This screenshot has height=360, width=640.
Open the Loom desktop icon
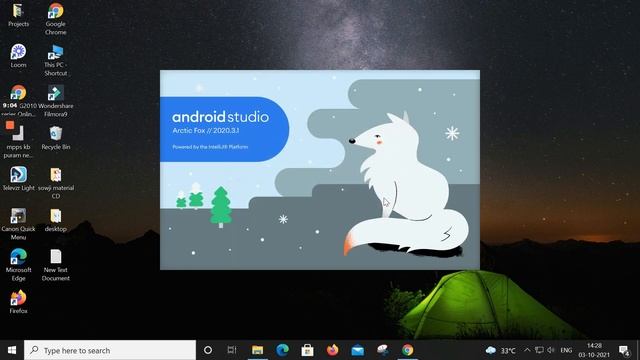pyautogui.click(x=18, y=56)
